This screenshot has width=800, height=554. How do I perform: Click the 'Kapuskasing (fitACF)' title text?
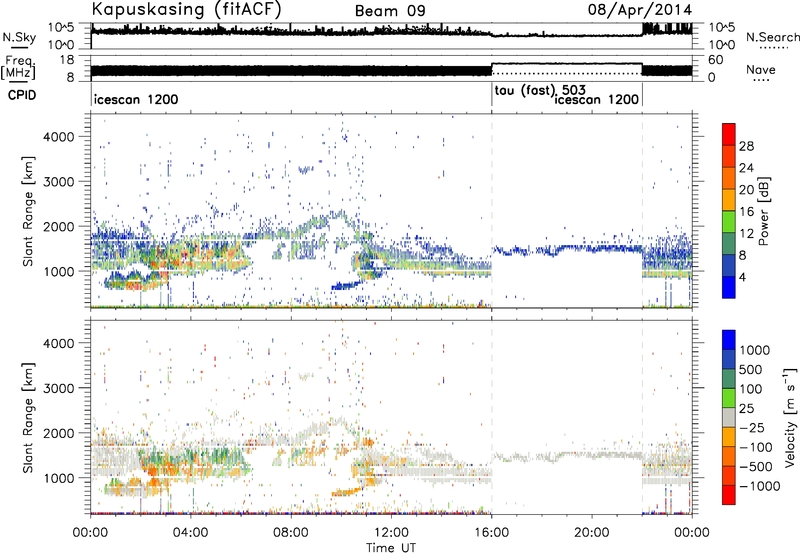(x=186, y=9)
